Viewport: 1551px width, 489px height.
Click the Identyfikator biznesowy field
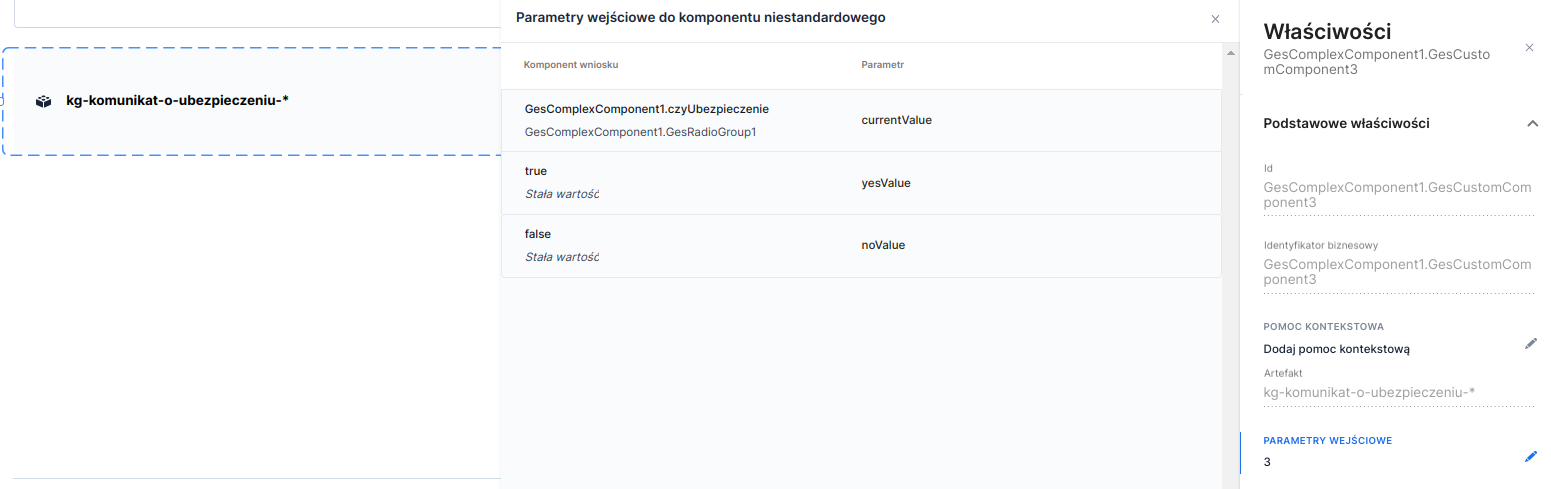click(x=1397, y=271)
